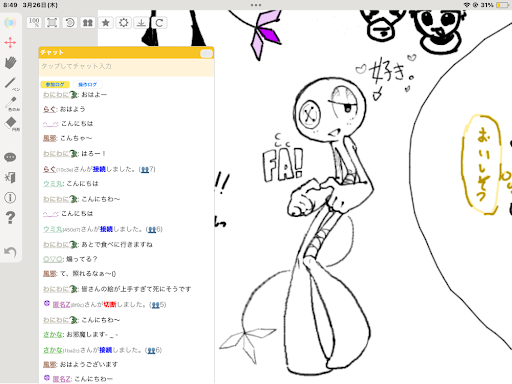Click the participants icon next to 5
Viewport: 512px width, 384px height.
(155, 305)
